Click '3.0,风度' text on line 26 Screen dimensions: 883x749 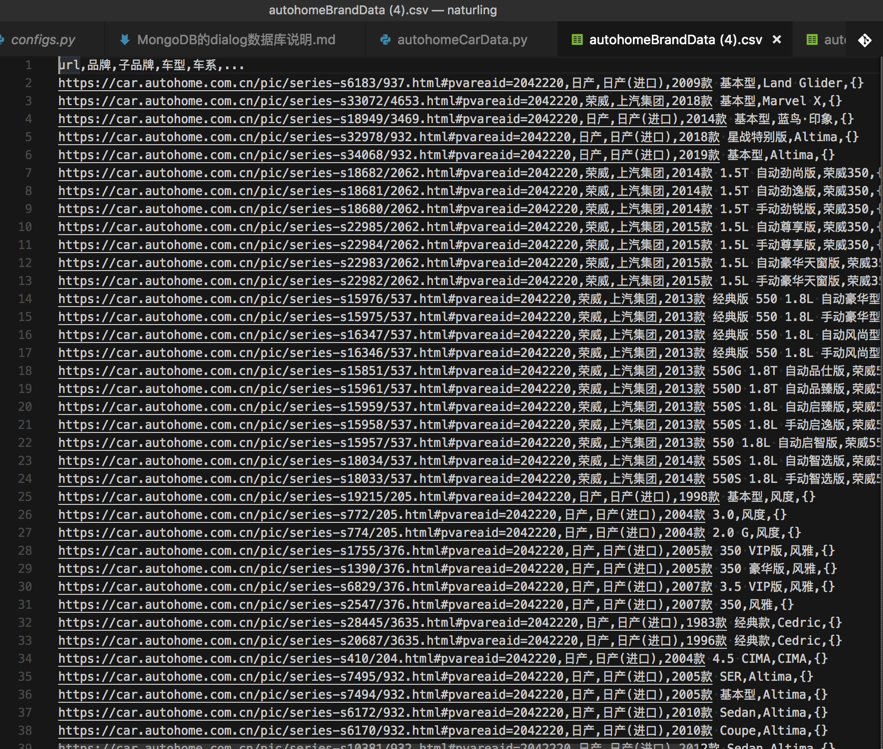[x=738, y=515]
